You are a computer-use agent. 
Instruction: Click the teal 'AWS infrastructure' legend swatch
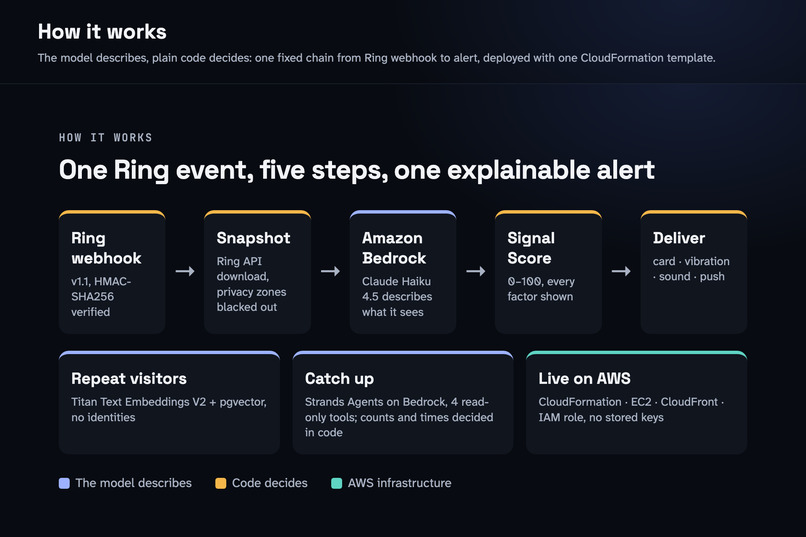[x=337, y=483]
